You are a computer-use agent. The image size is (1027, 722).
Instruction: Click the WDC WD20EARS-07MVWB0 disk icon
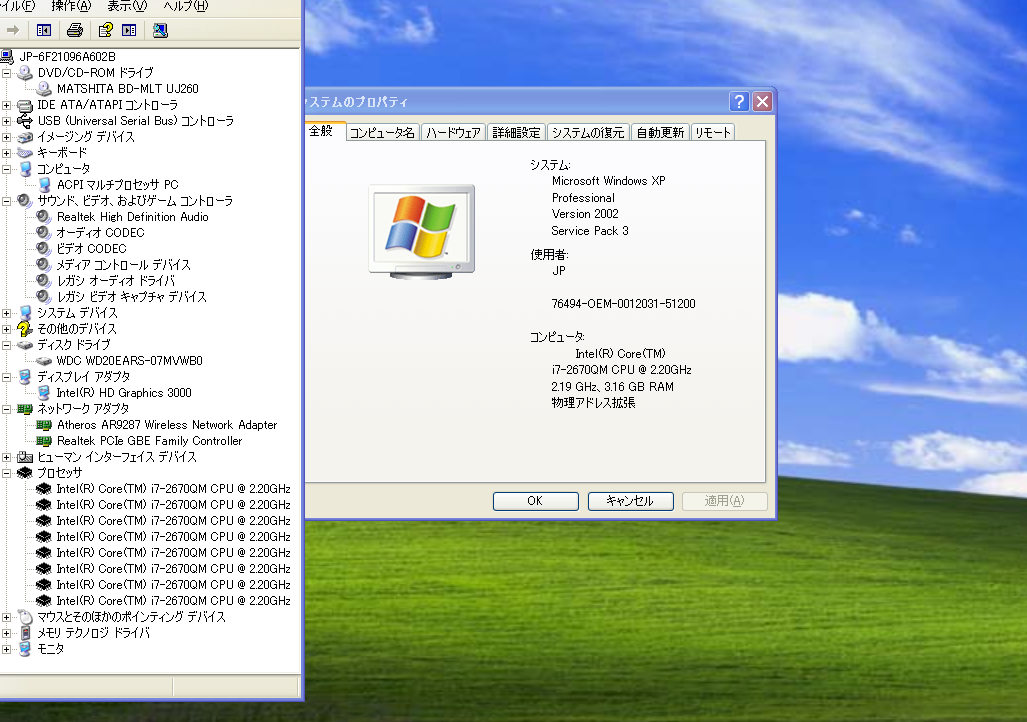pos(44,361)
